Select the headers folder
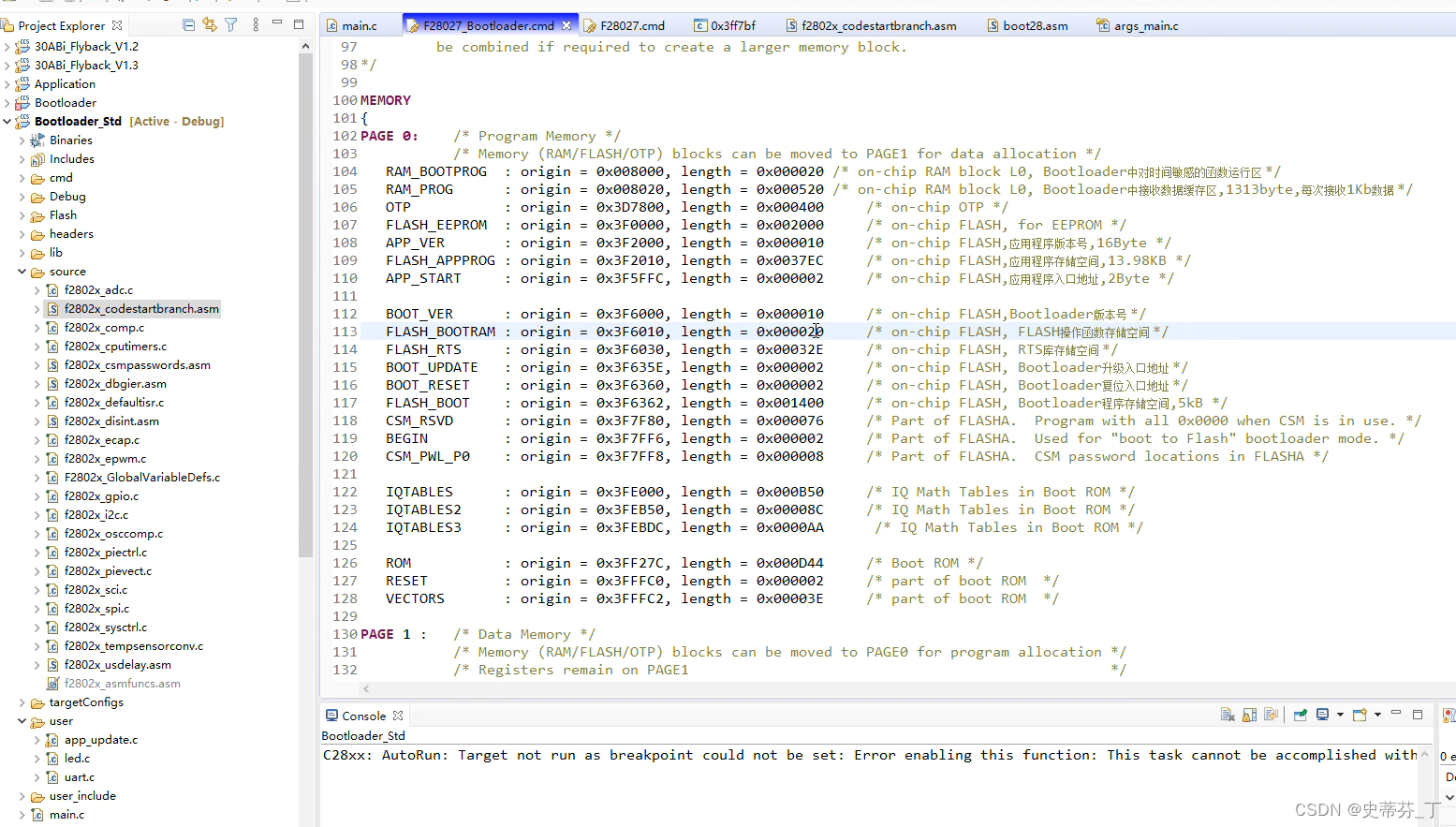The image size is (1456, 827). coord(71,233)
